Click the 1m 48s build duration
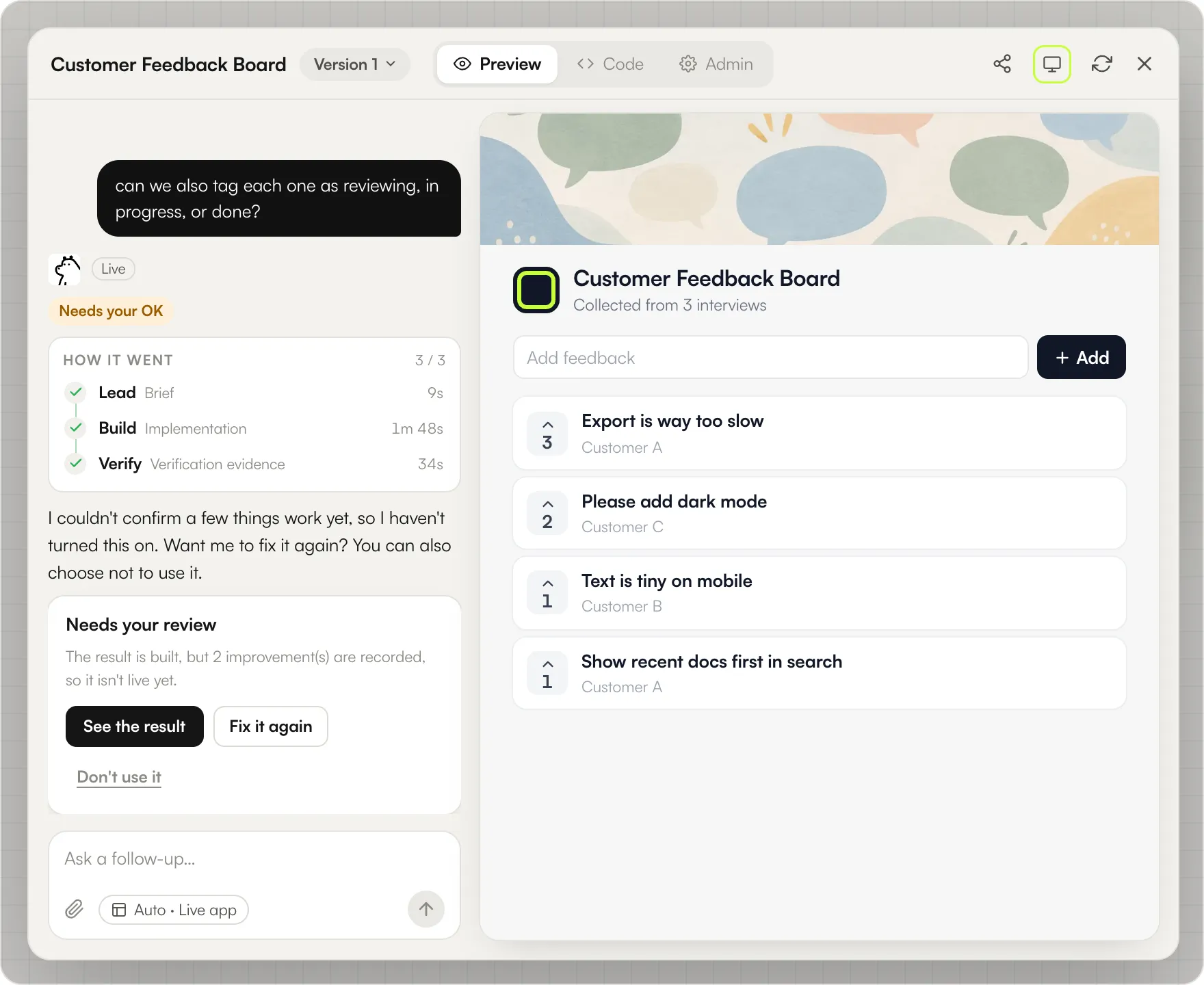This screenshot has height=985, width=1204. coord(417,429)
